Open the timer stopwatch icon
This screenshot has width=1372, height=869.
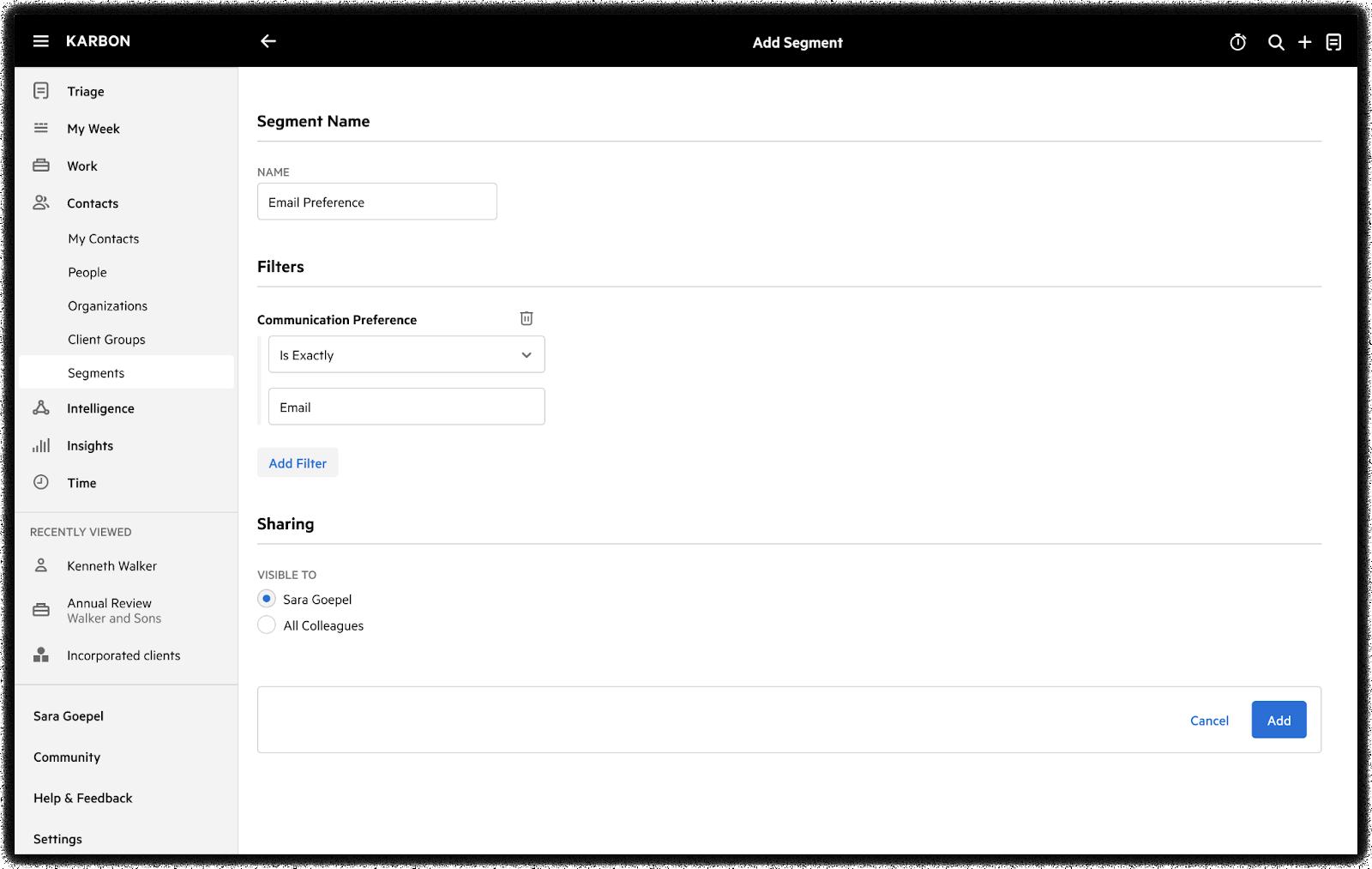(x=1237, y=42)
